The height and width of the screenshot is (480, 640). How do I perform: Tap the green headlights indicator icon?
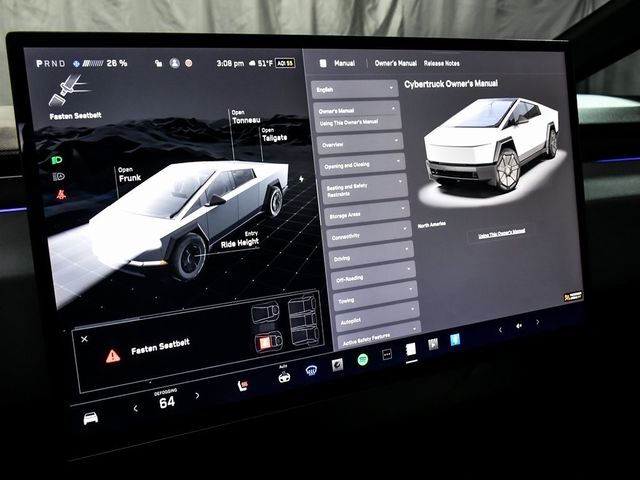click(57, 160)
